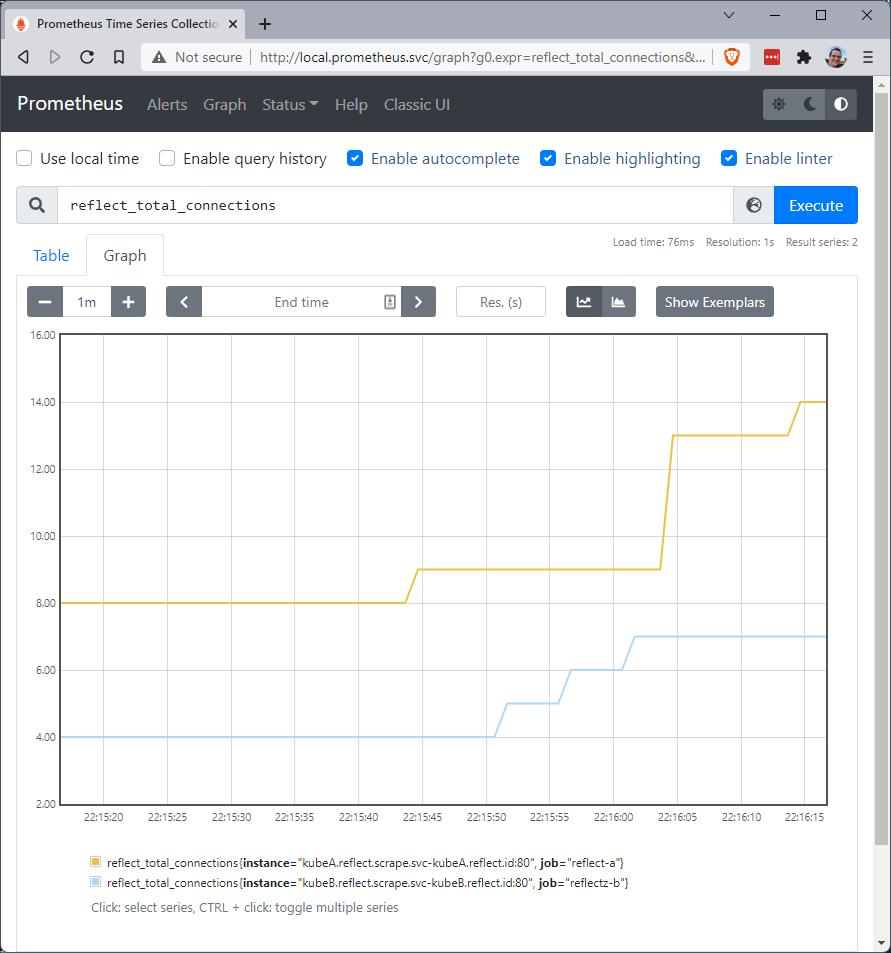
Task: Open the Alerts page
Action: pyautogui.click(x=166, y=104)
